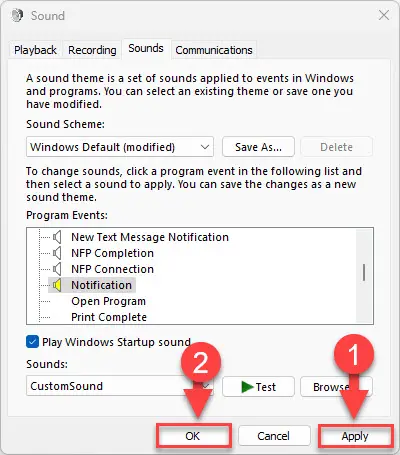Screen dimensions: 400x455
Task: Click the green play icon on Test
Action: point(247,387)
